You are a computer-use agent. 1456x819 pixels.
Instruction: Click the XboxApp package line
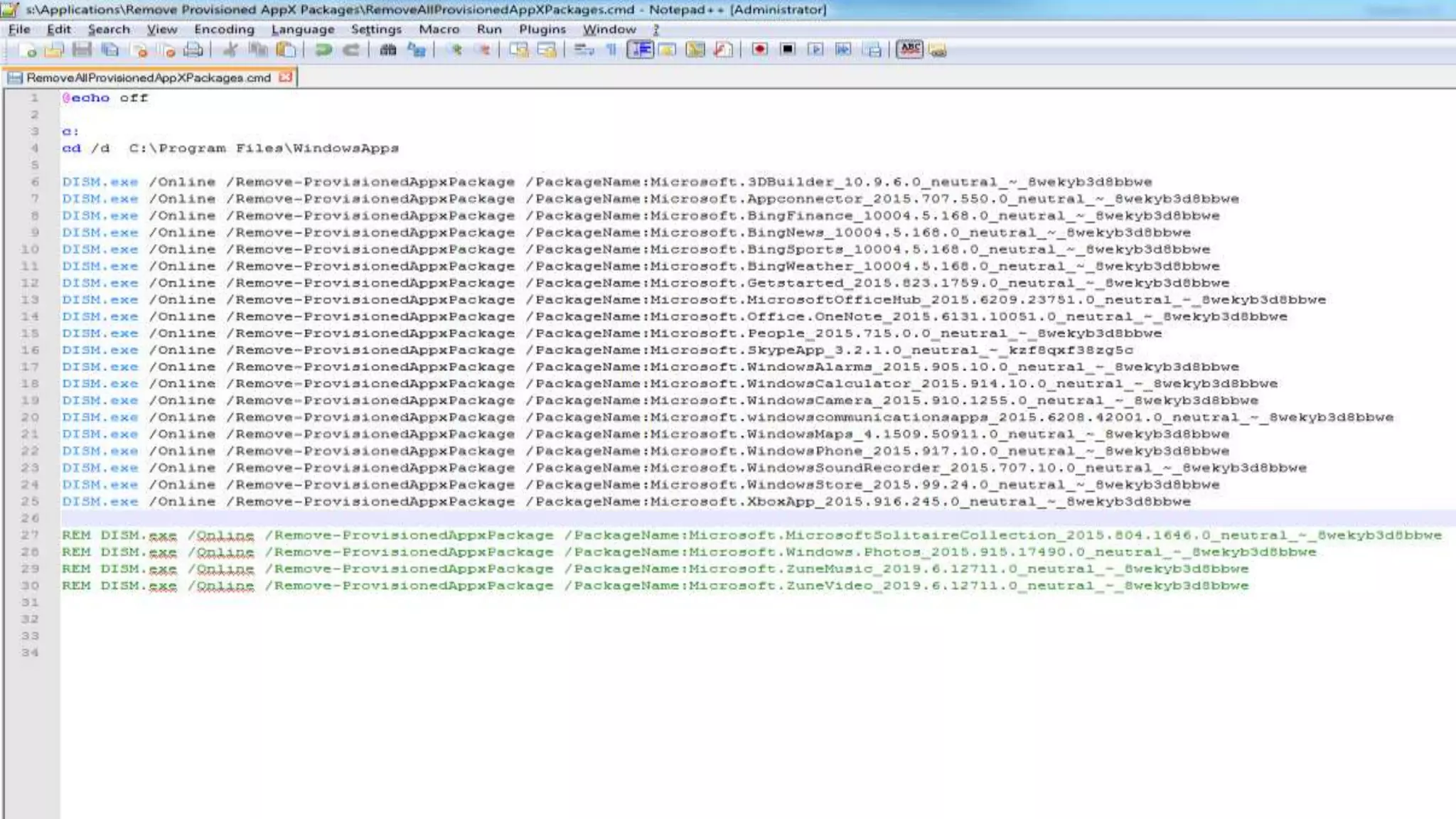[x=626, y=501]
